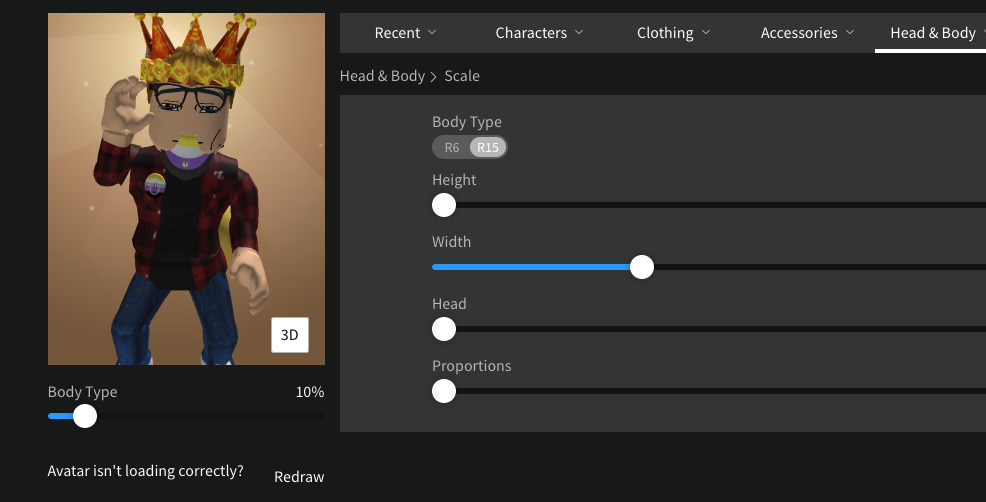The image size is (986, 502).
Task: Switch body type to R15
Action: (488, 148)
